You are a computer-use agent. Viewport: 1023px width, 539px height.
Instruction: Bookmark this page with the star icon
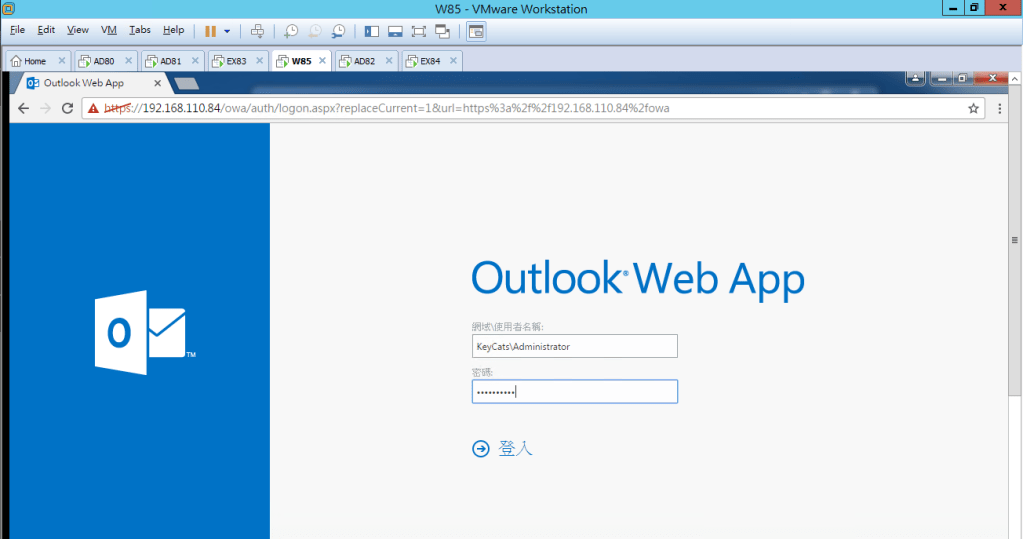tap(973, 108)
